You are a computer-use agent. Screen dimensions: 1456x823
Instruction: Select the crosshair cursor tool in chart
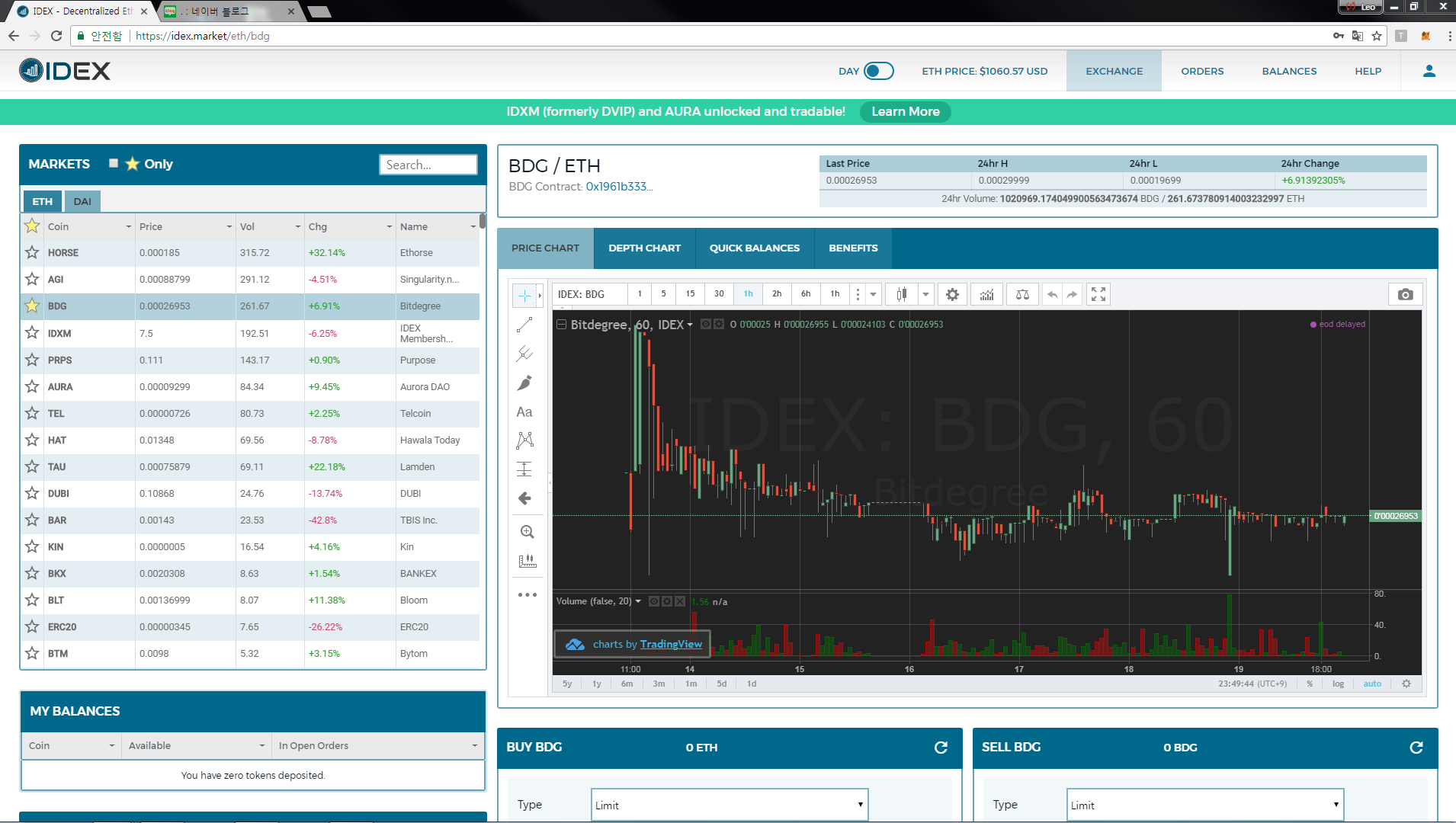(x=524, y=295)
